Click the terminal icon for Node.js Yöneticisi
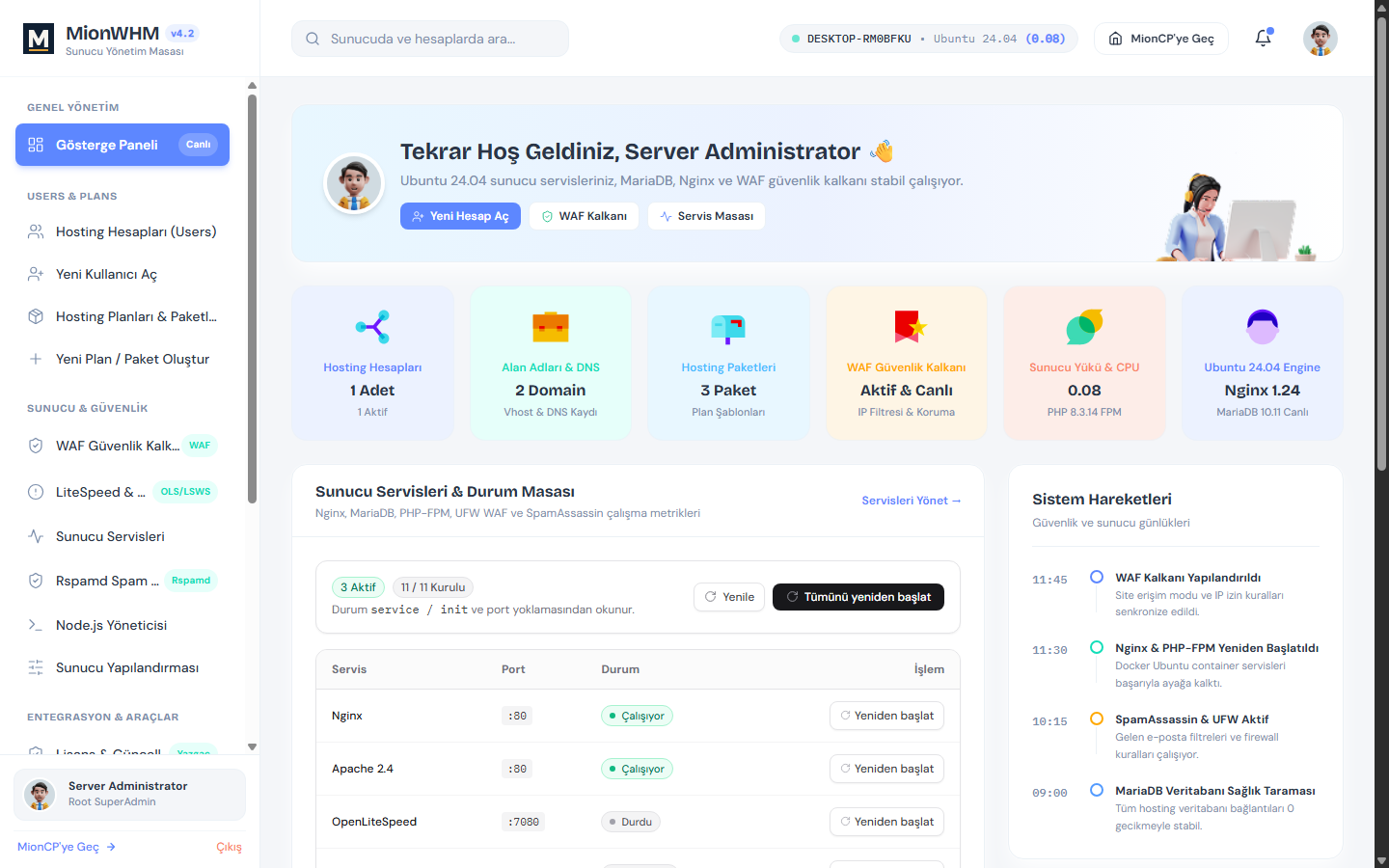This screenshot has height=868, width=1389. click(x=36, y=625)
